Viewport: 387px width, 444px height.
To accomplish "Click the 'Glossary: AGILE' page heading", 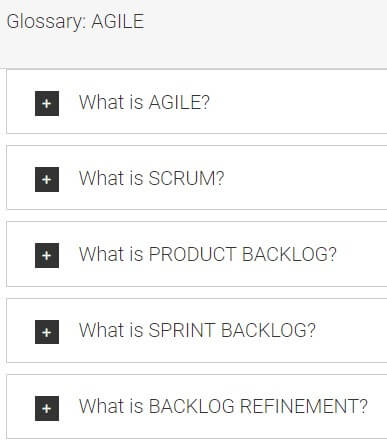I will pyautogui.click(x=75, y=22).
